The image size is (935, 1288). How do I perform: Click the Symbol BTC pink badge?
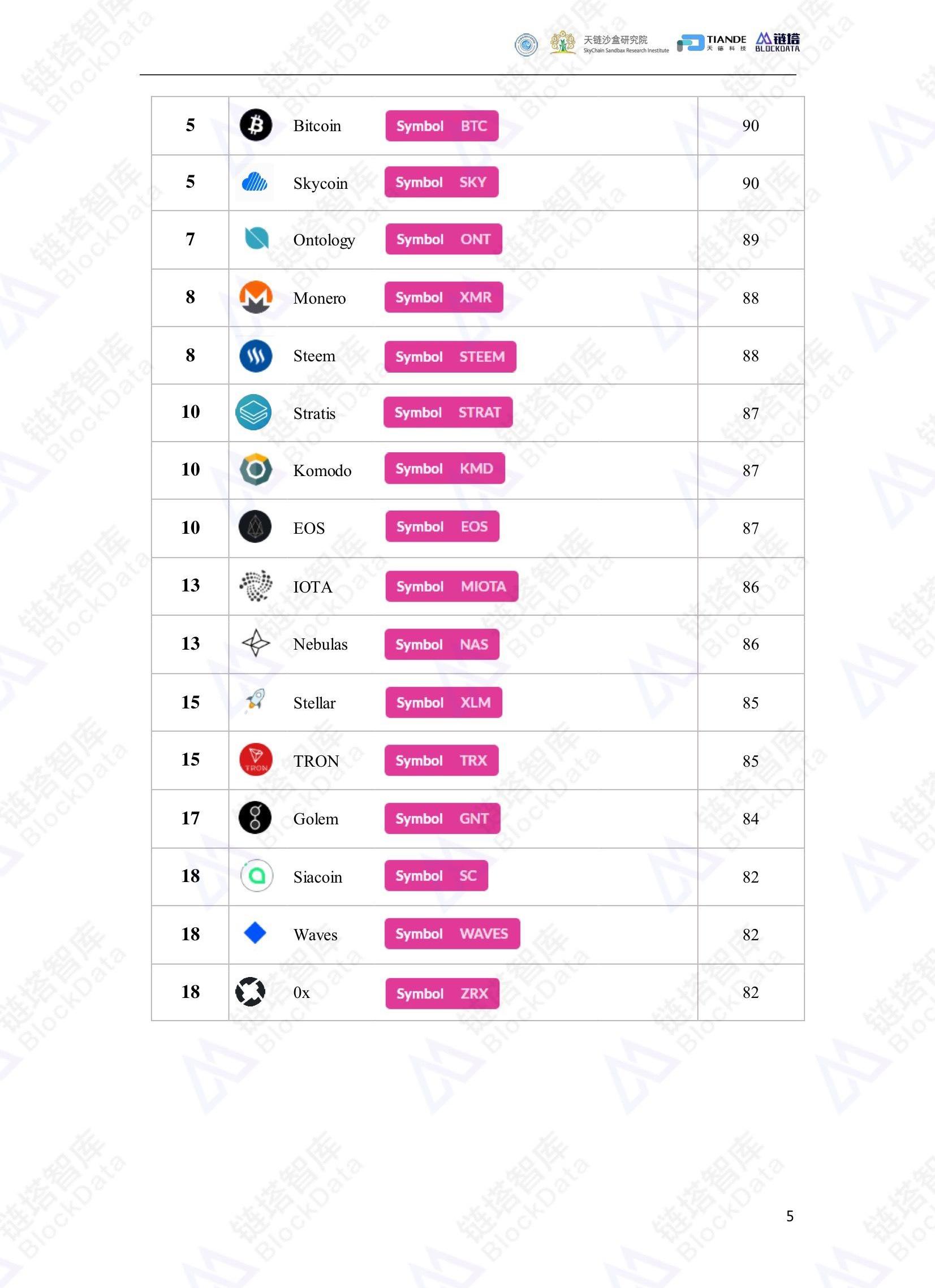coord(441,126)
